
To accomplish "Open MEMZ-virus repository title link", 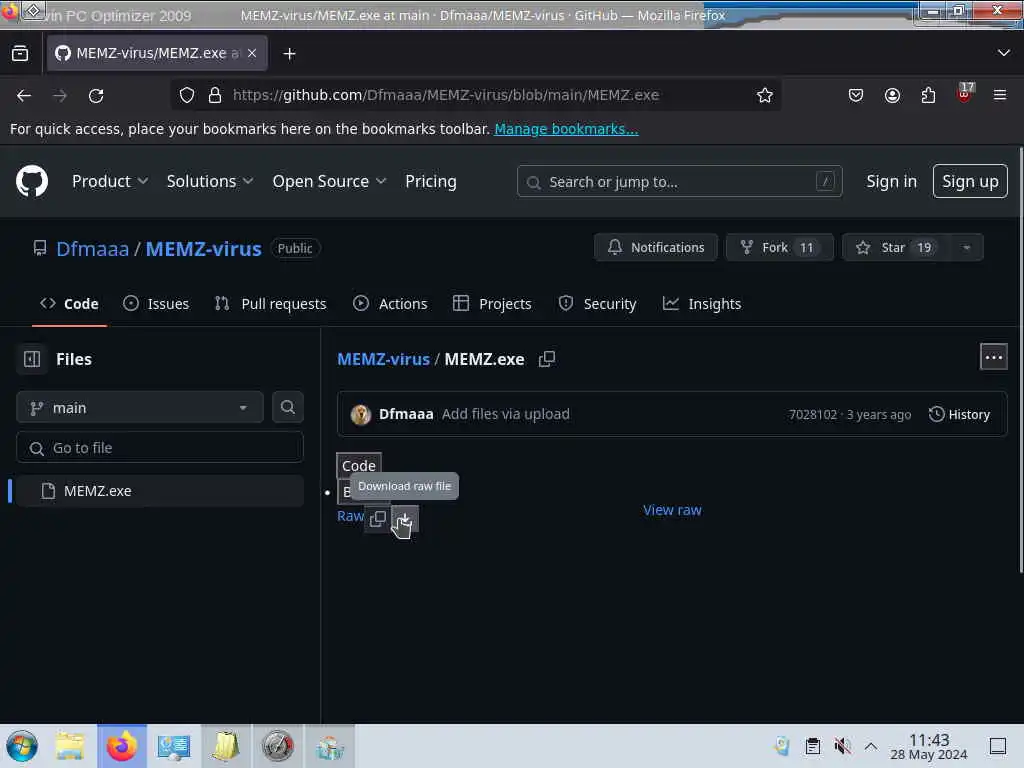I will (x=204, y=249).
